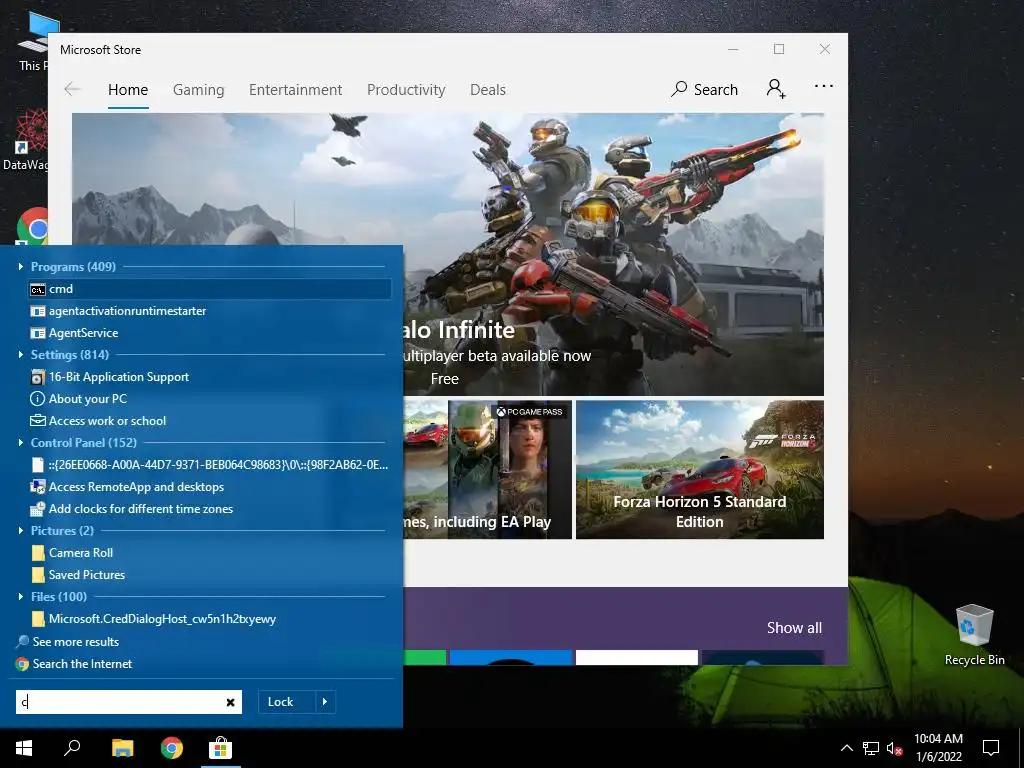Open the power options arrow beside Lock

pyautogui.click(x=325, y=702)
